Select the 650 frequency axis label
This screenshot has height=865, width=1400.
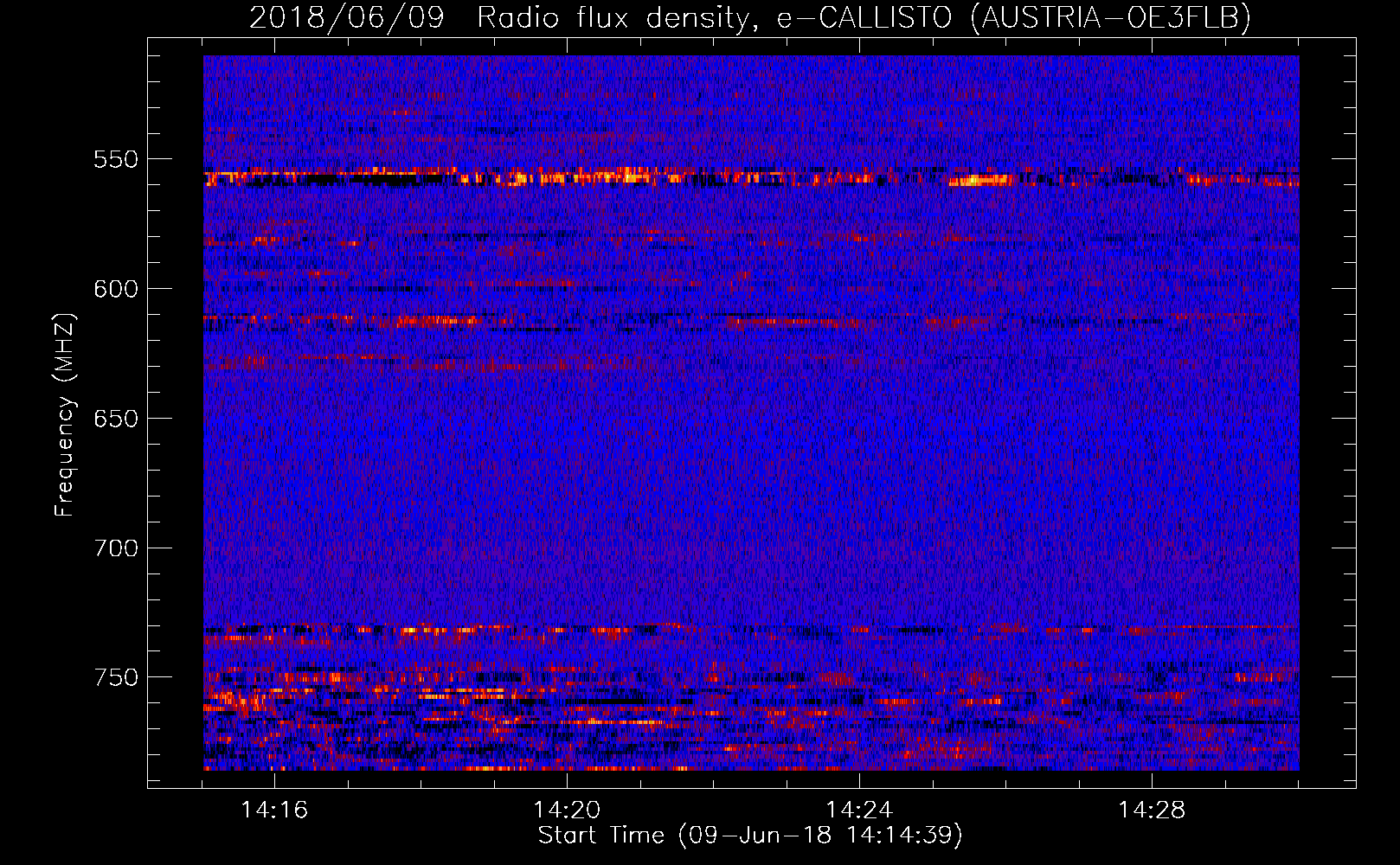pos(116,419)
